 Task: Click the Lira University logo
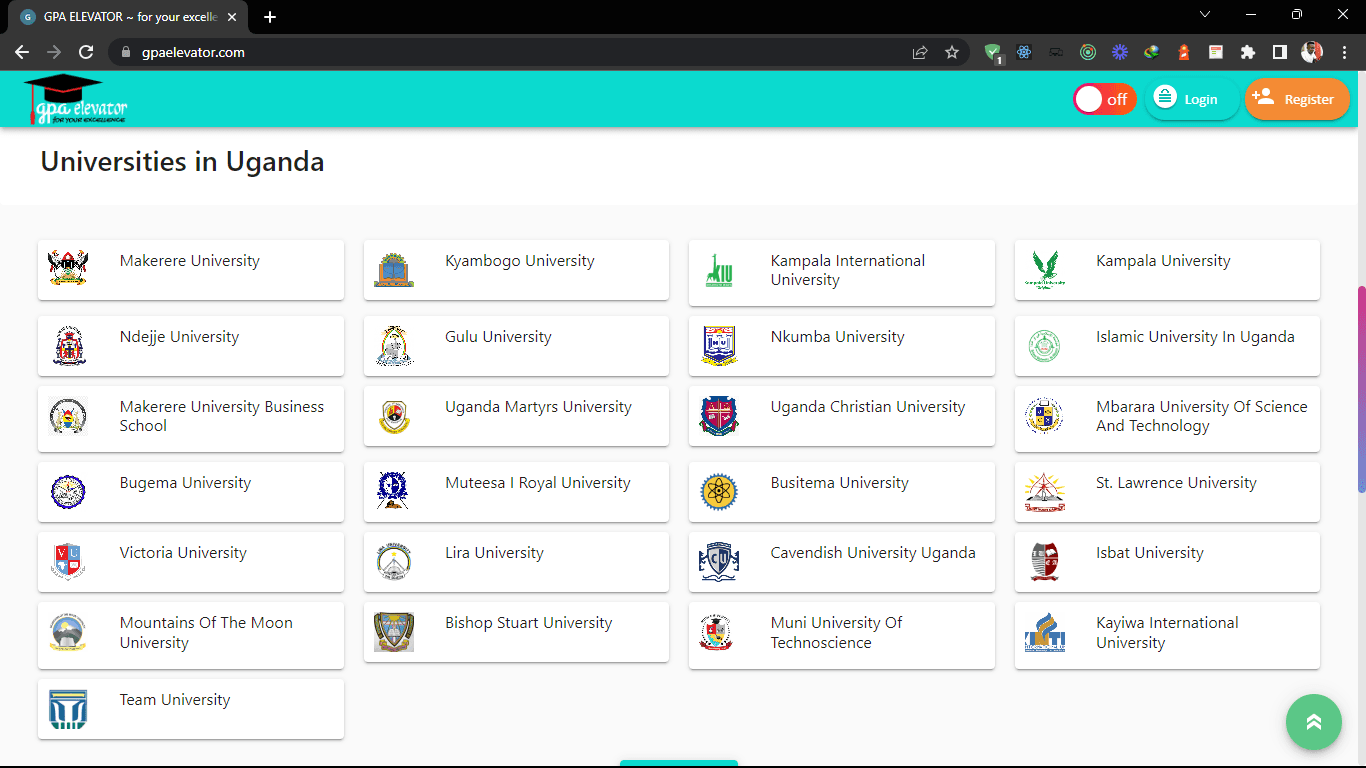pyautogui.click(x=394, y=561)
